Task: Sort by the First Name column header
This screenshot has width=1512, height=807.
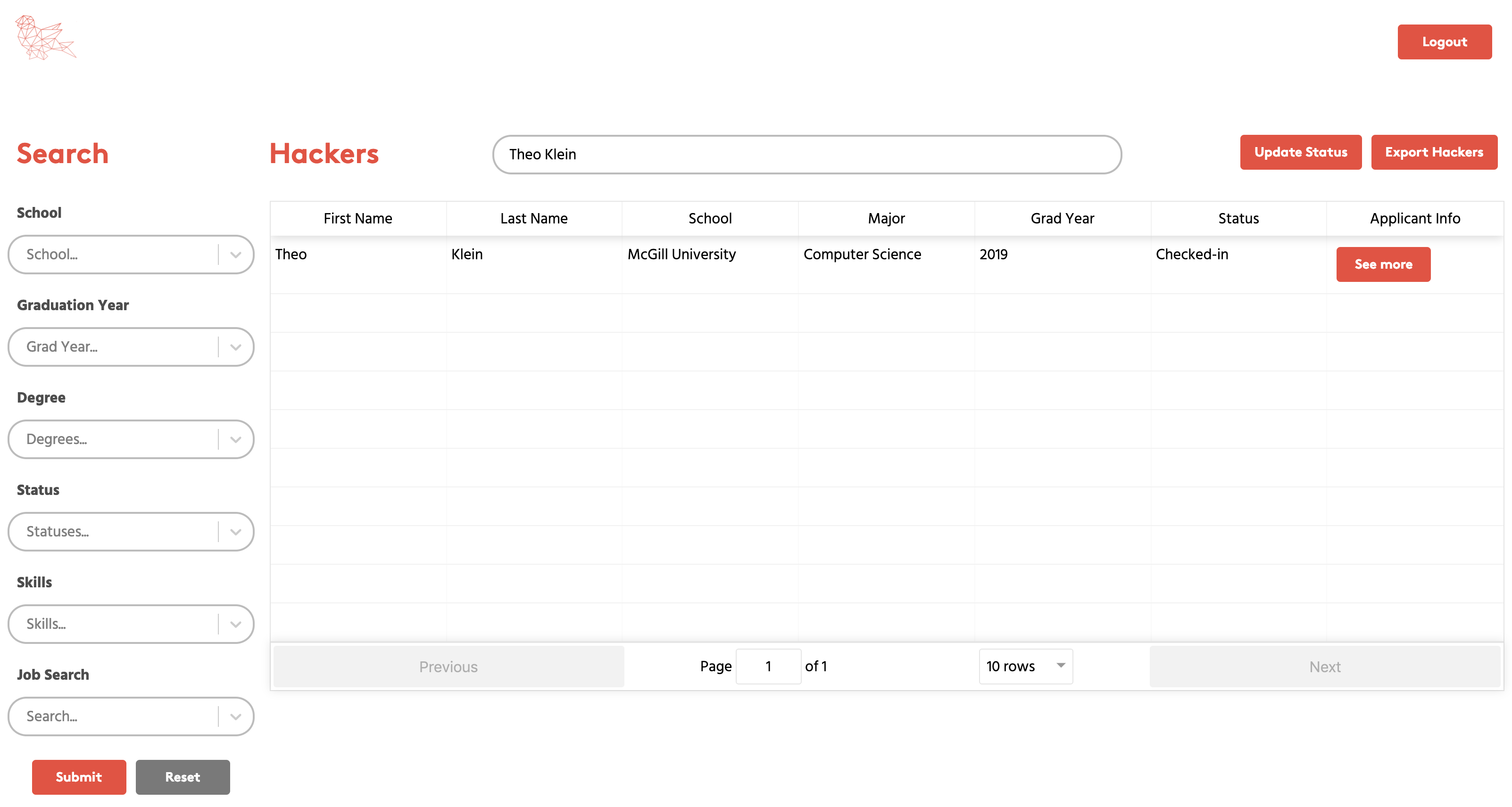Action: click(357, 219)
